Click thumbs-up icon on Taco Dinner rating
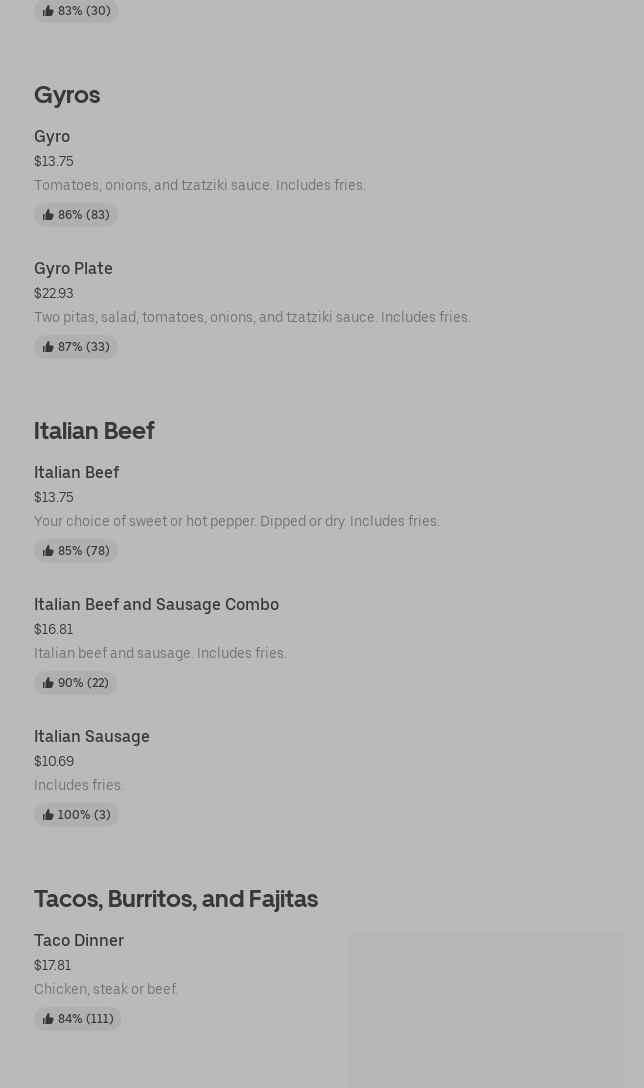 tap(48, 1019)
